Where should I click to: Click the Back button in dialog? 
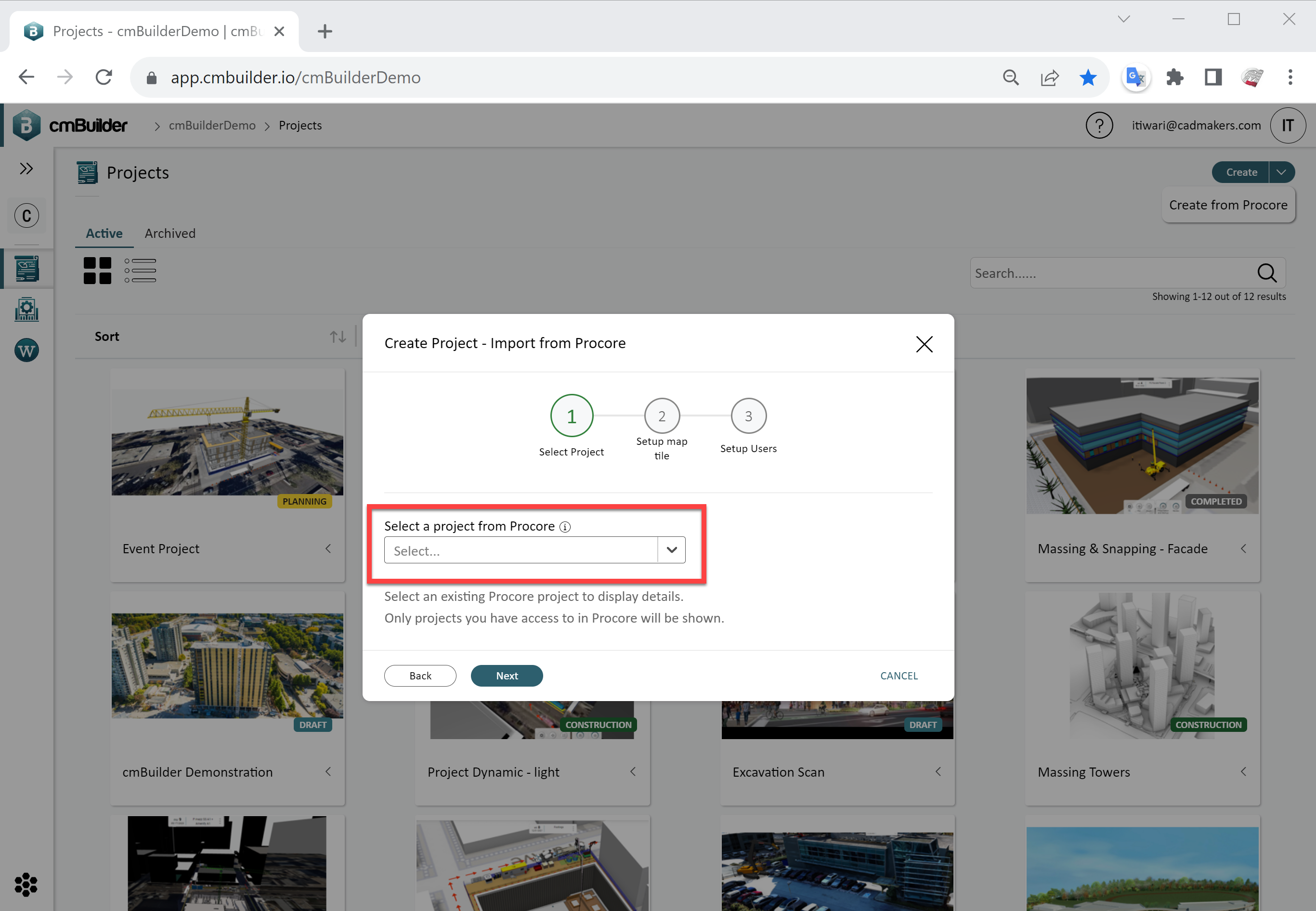pos(420,675)
